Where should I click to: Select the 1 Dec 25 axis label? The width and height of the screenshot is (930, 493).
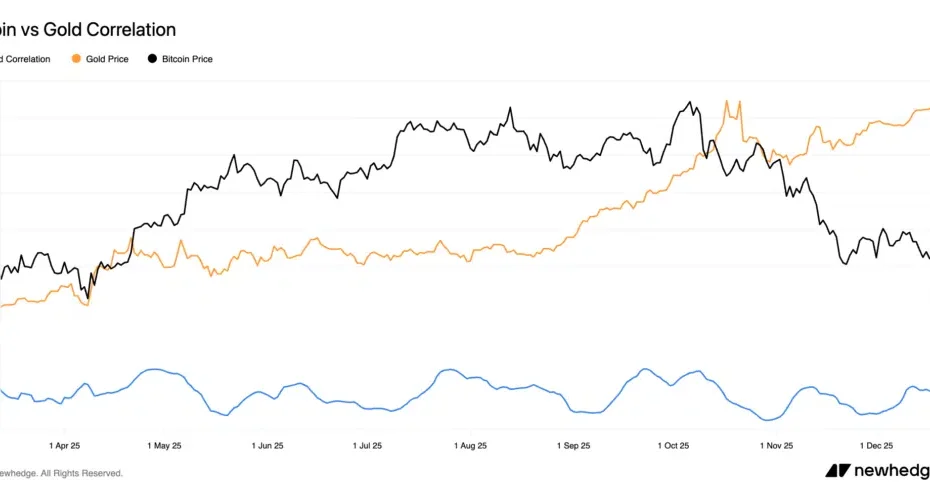pyautogui.click(x=876, y=445)
